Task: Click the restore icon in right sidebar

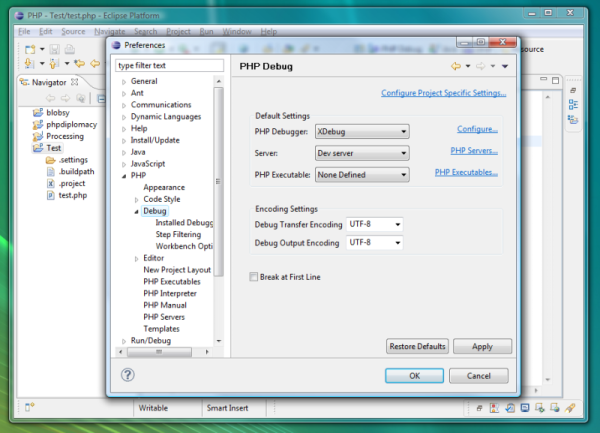Action: pos(573,90)
